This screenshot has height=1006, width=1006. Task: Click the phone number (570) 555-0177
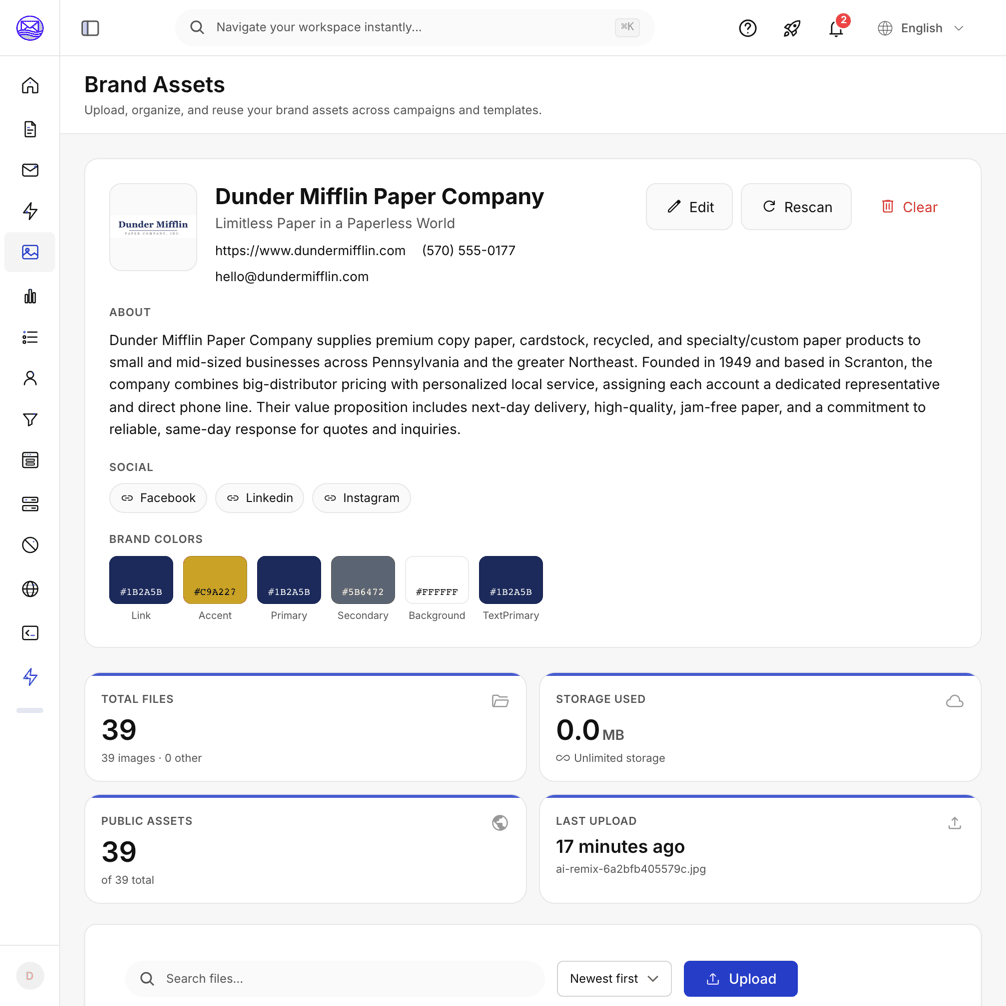click(468, 250)
